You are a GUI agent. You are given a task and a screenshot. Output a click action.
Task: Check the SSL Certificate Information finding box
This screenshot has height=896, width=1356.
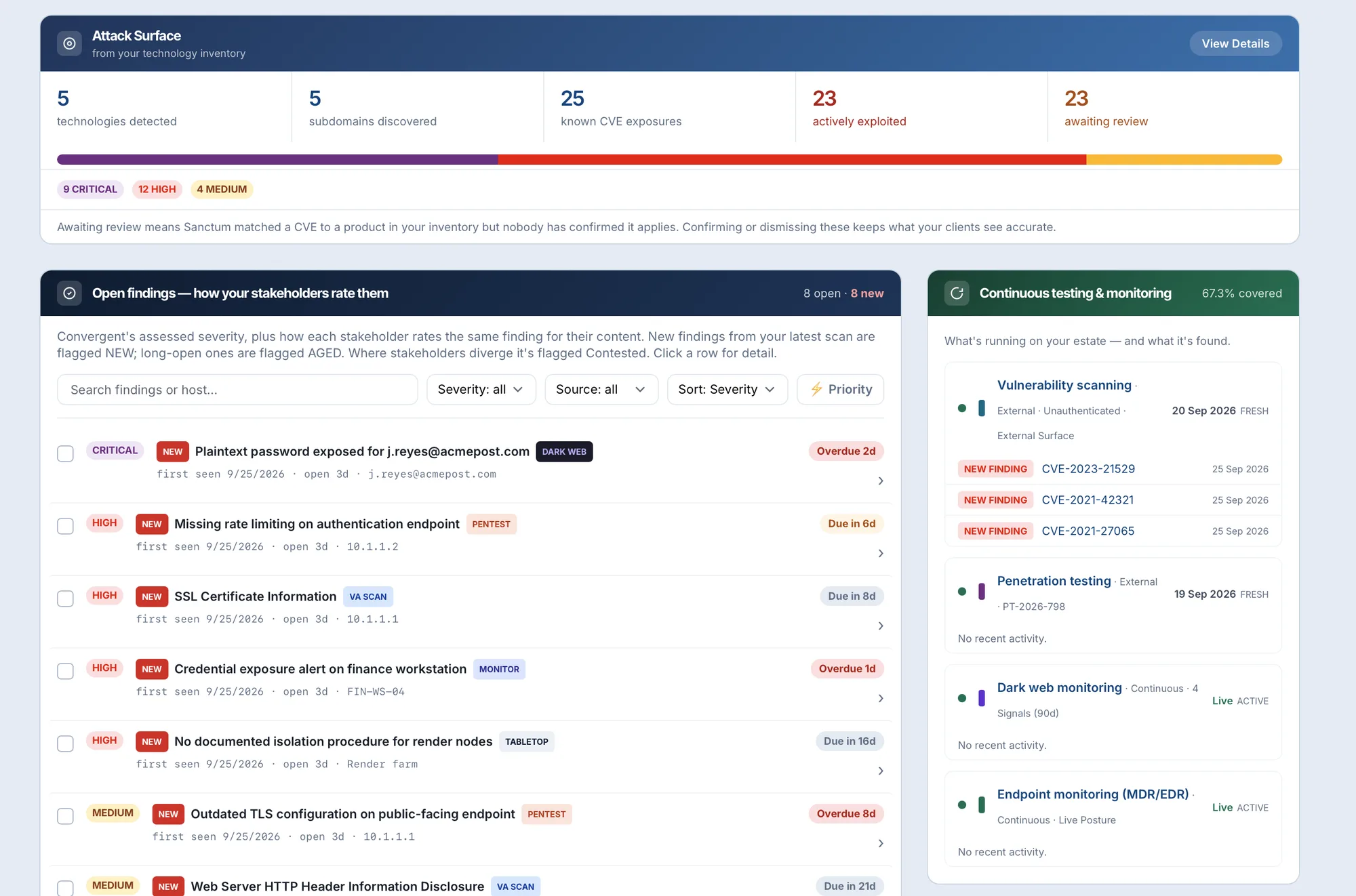pos(65,598)
